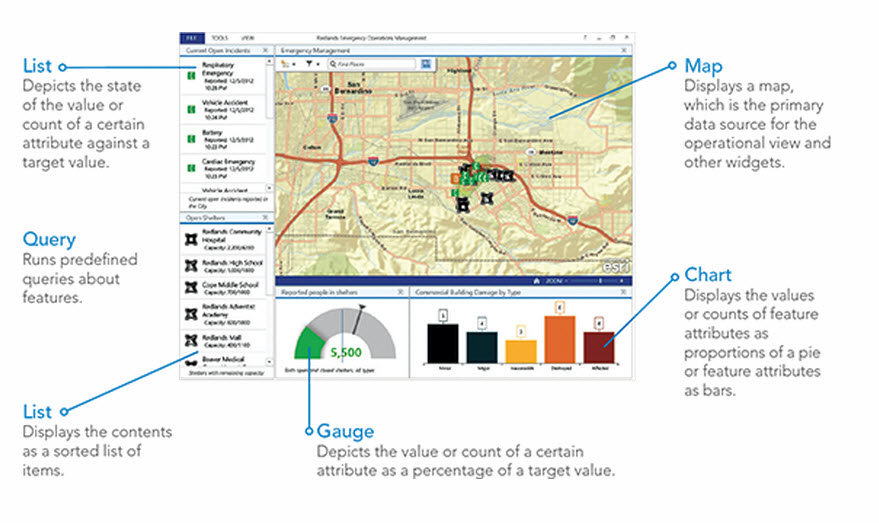Image resolution: width=879 pixels, height=523 pixels.
Task: Open the map filter dropdown
Action: (312, 64)
